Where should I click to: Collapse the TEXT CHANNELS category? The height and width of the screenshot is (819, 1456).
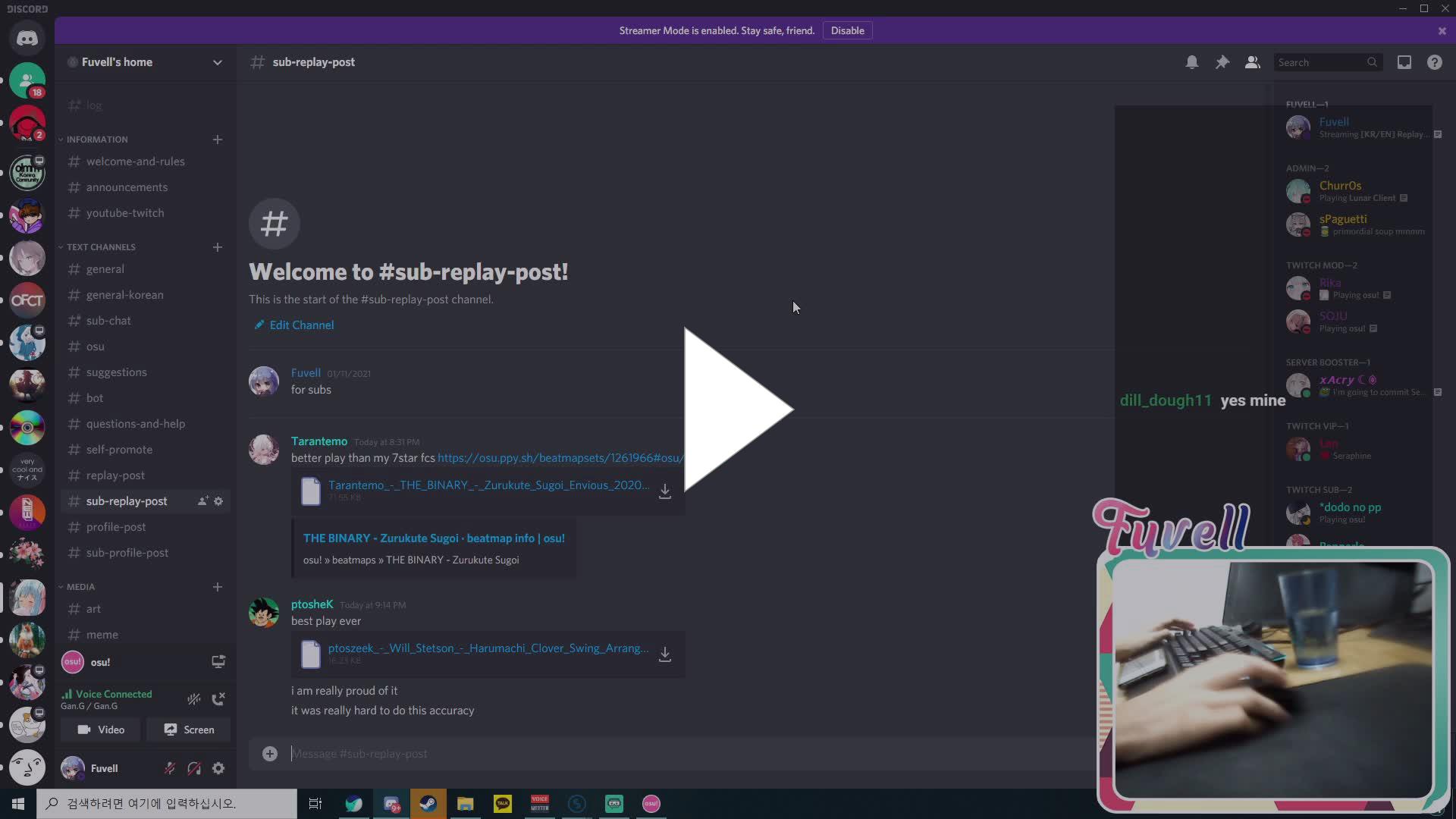click(100, 247)
